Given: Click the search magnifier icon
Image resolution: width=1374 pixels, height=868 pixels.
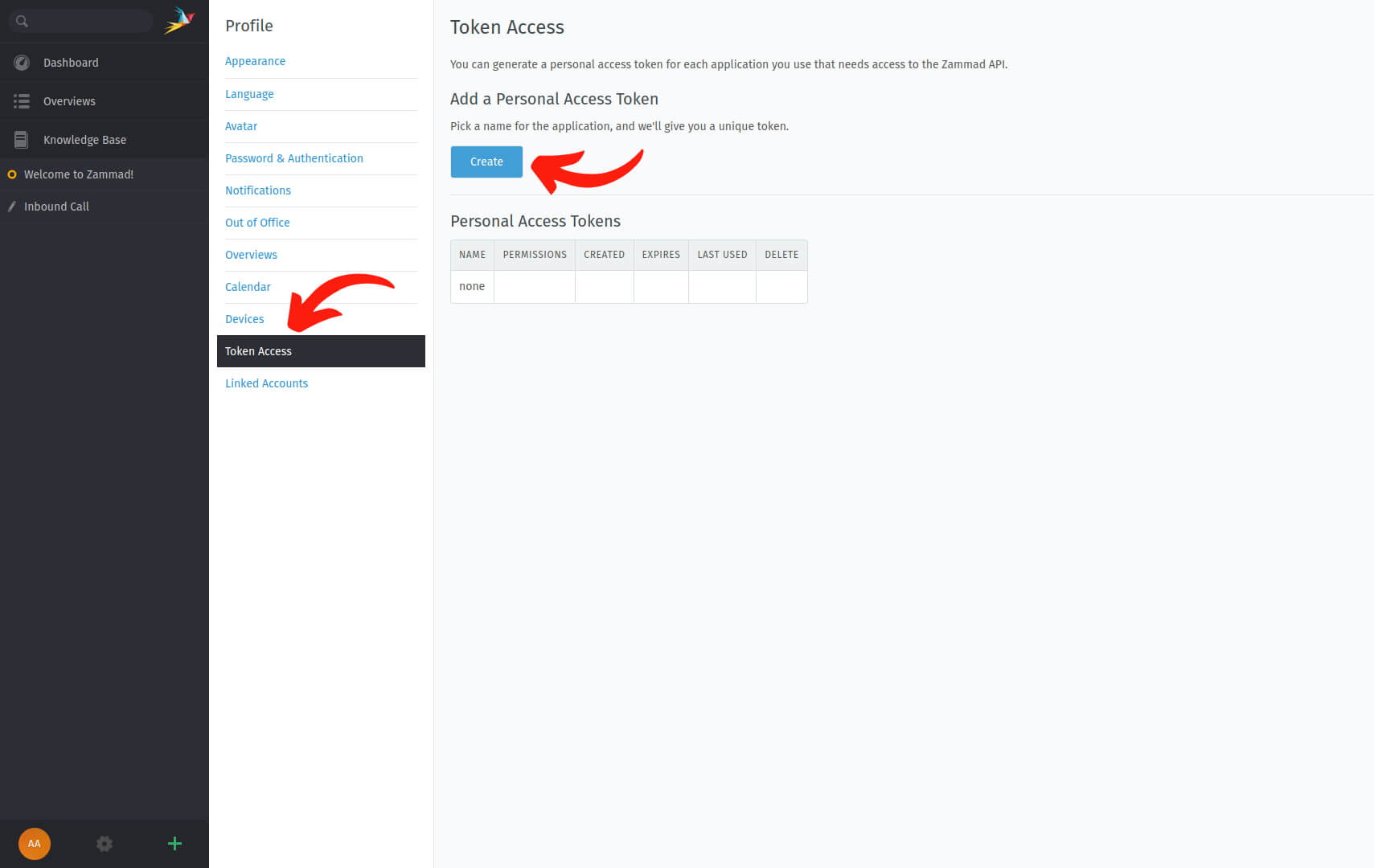Looking at the screenshot, I should point(22,21).
